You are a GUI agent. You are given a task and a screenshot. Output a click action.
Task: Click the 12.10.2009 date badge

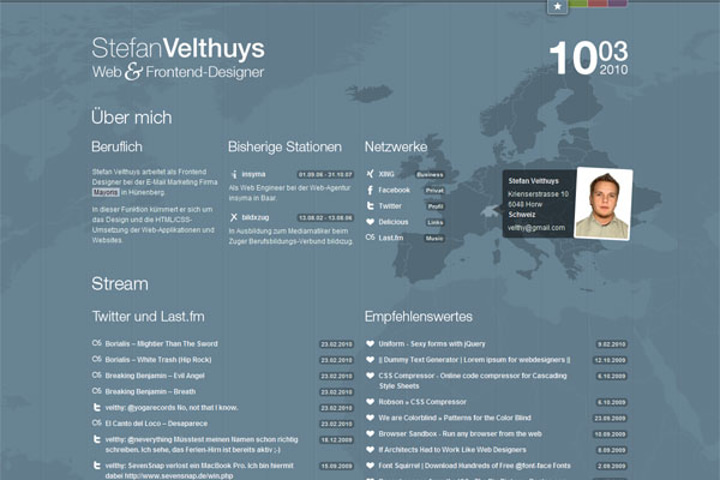click(x=610, y=360)
